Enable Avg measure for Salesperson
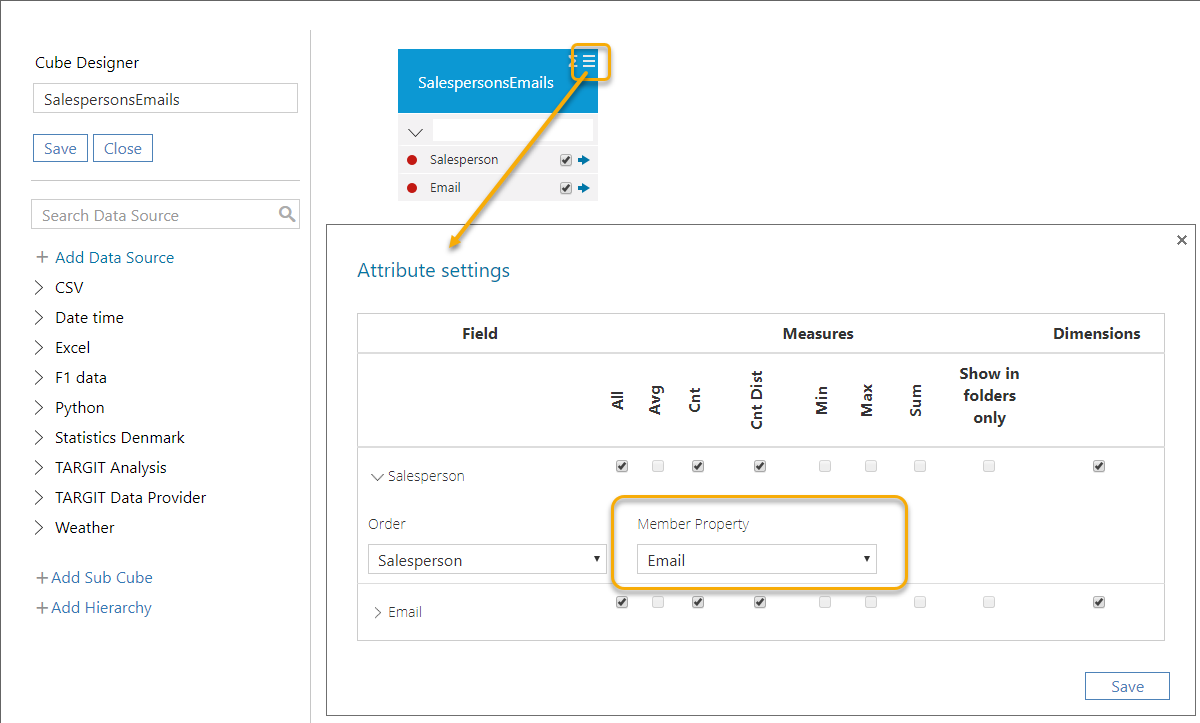Screen dimensions: 1200x723 pos(658,466)
